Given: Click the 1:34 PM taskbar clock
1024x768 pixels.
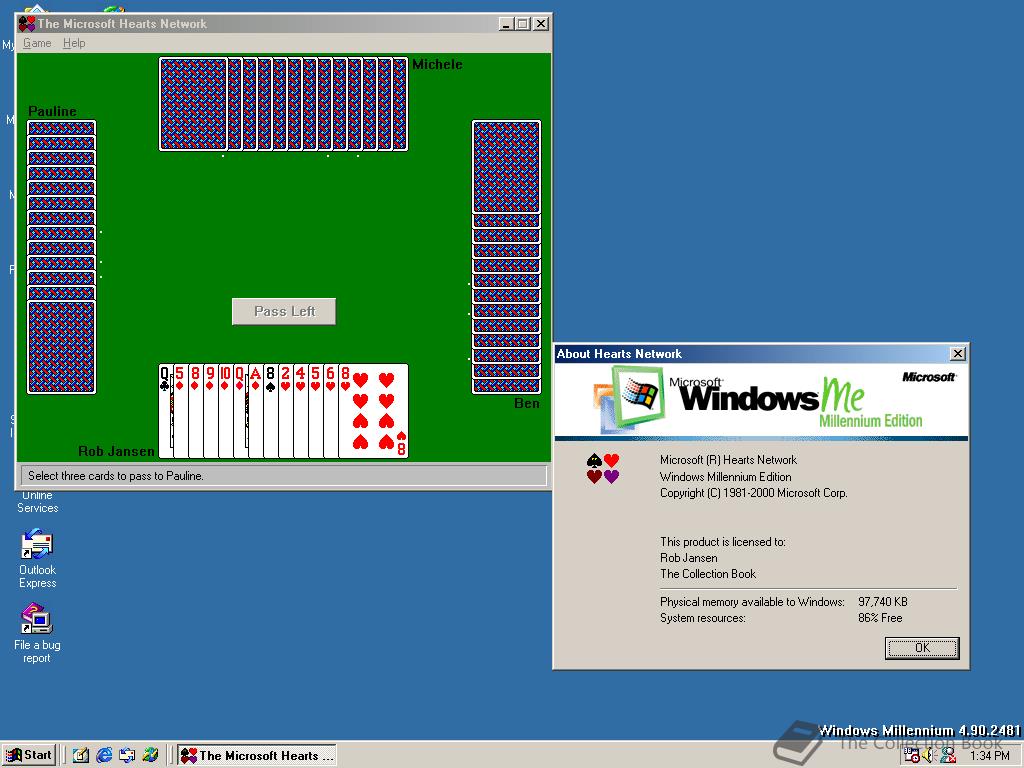Looking at the screenshot, I should pyautogui.click(x=989, y=756).
